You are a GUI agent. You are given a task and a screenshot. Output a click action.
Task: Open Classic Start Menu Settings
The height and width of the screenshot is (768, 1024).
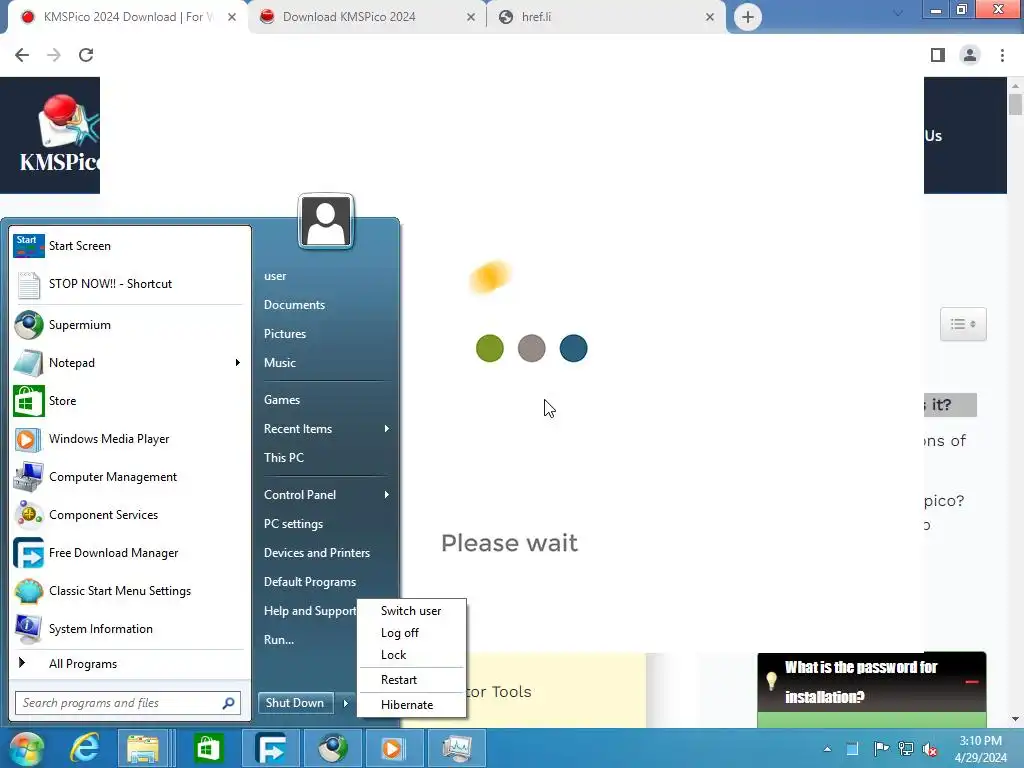(129, 590)
